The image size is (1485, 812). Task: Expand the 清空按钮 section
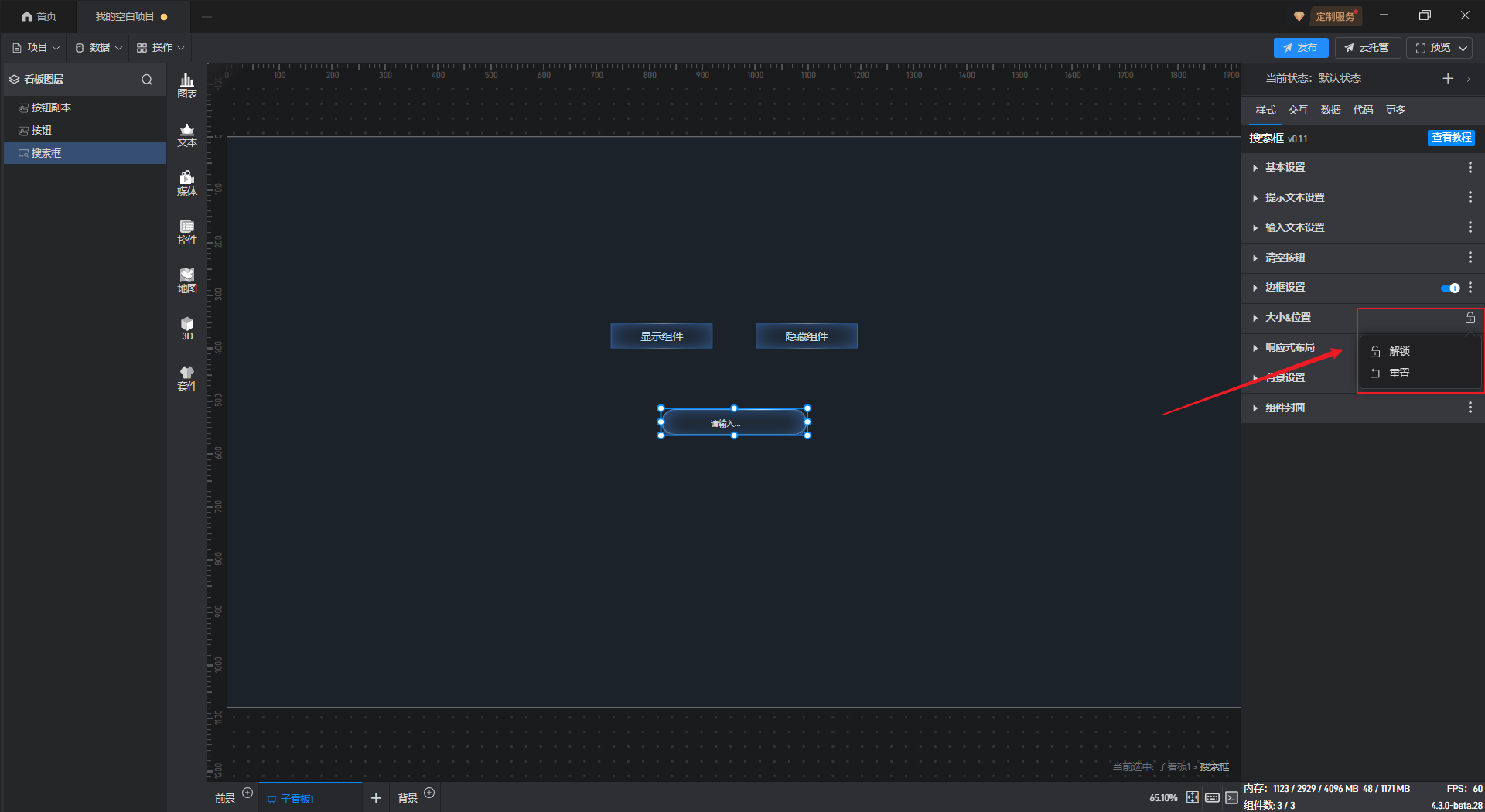[x=1255, y=258]
